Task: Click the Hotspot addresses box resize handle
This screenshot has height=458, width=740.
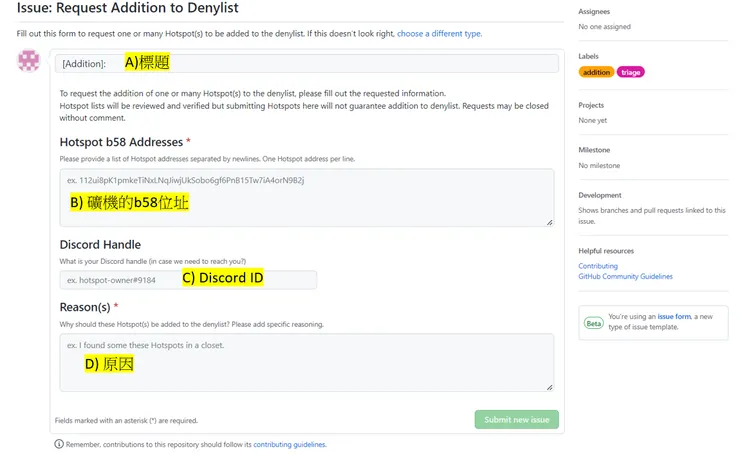Action: click(x=549, y=221)
